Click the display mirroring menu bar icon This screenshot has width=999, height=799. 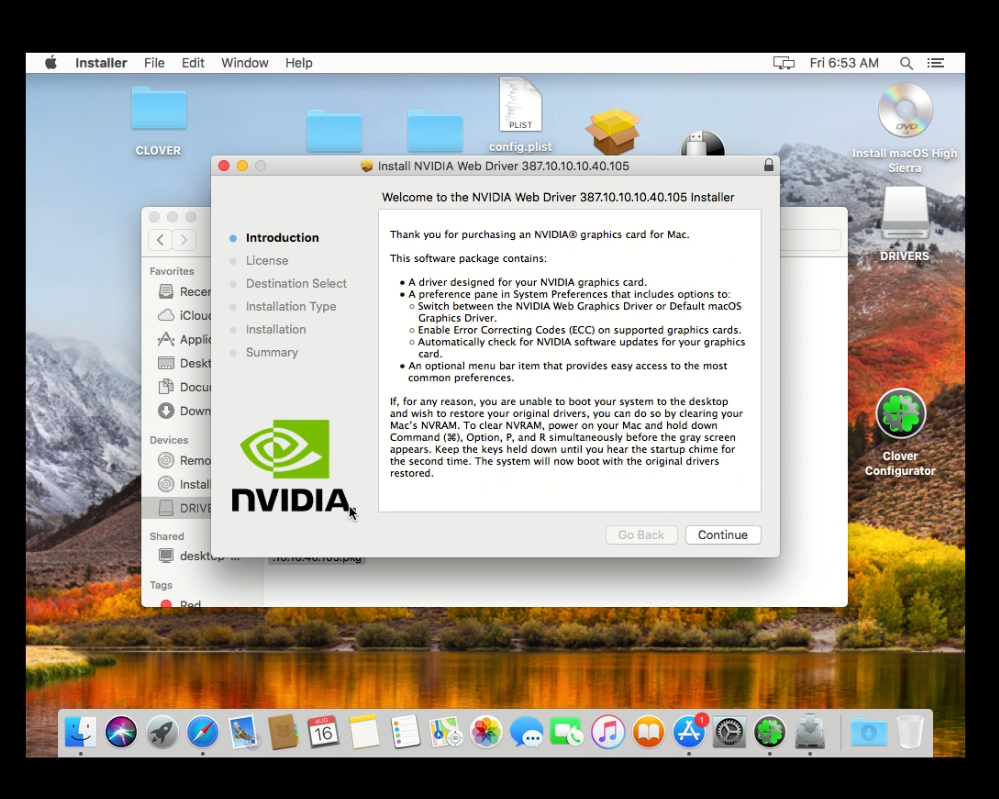[x=784, y=62]
